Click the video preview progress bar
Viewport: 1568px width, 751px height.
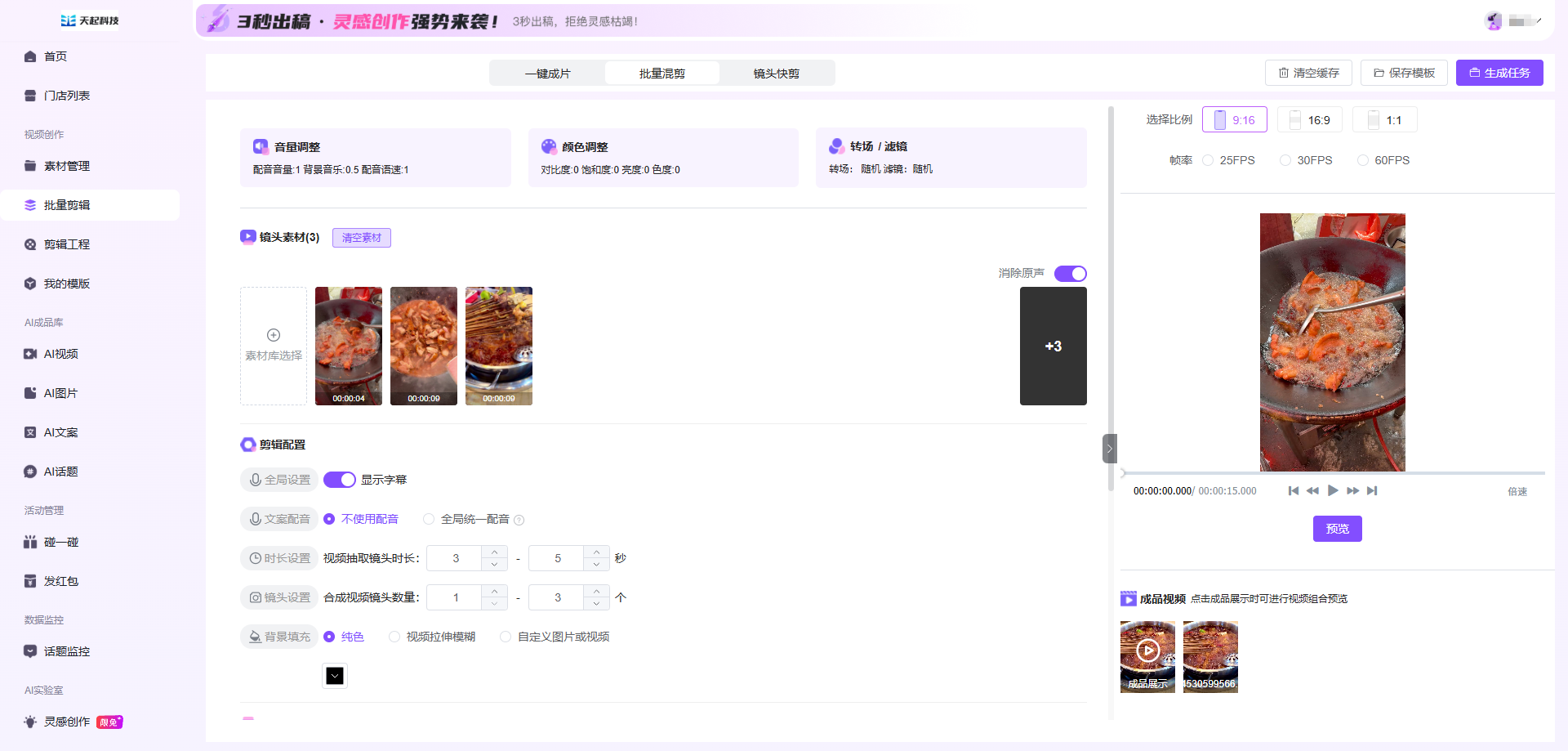1333,473
